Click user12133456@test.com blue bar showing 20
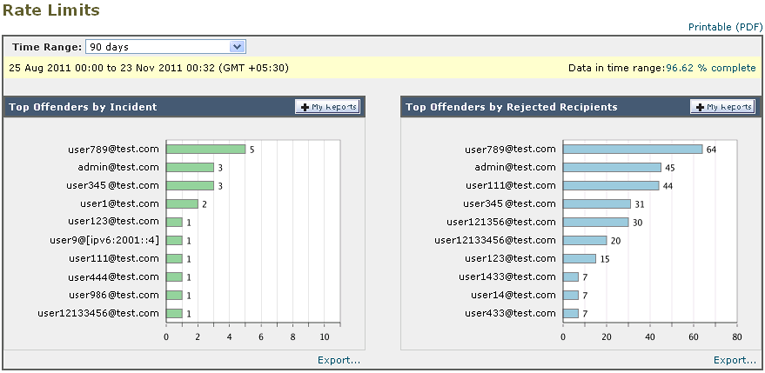The image size is (765, 373). pos(584,240)
